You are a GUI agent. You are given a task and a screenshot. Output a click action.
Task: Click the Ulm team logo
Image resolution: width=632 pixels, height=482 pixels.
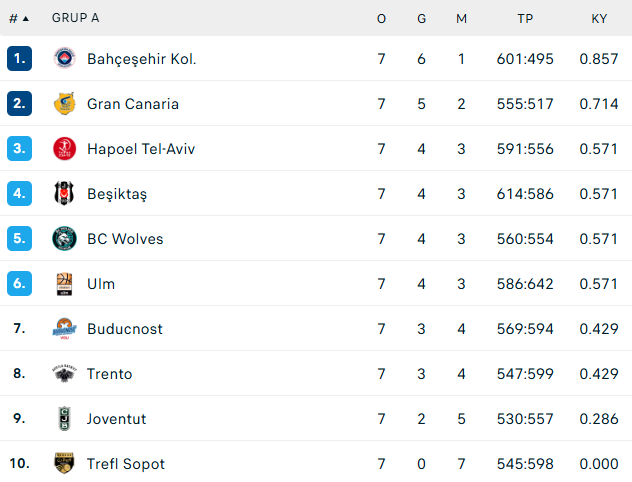point(64,284)
